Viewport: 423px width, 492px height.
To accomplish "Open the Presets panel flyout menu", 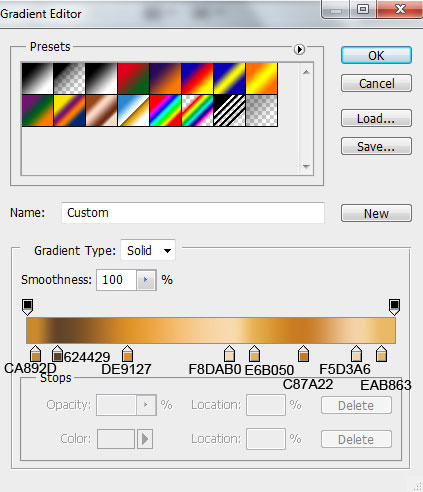I will tap(299, 50).
